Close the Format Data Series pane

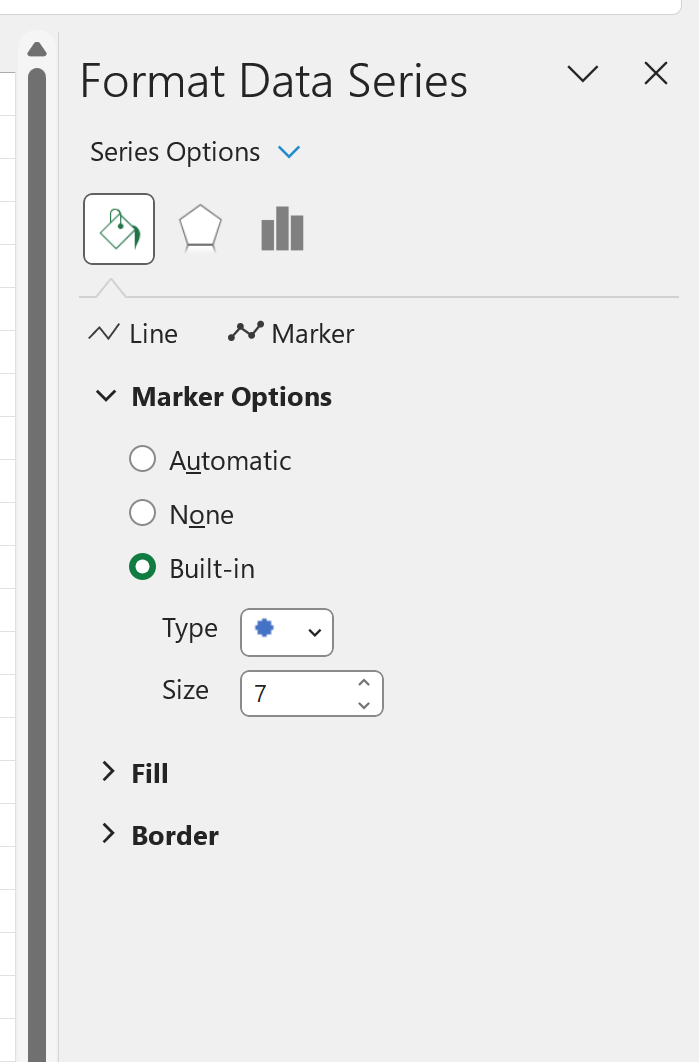[x=655, y=73]
